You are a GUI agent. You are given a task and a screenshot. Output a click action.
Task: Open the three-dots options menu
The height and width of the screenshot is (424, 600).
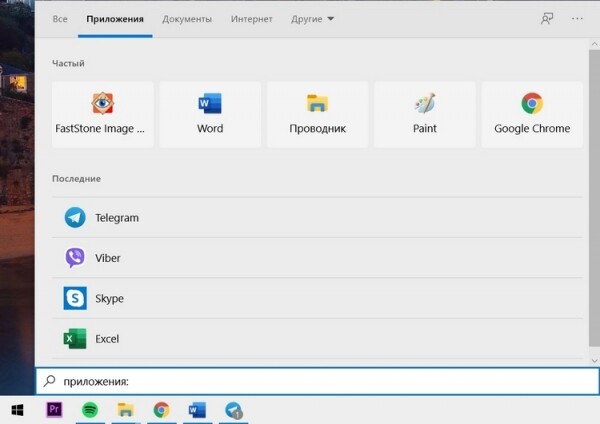[x=577, y=19]
